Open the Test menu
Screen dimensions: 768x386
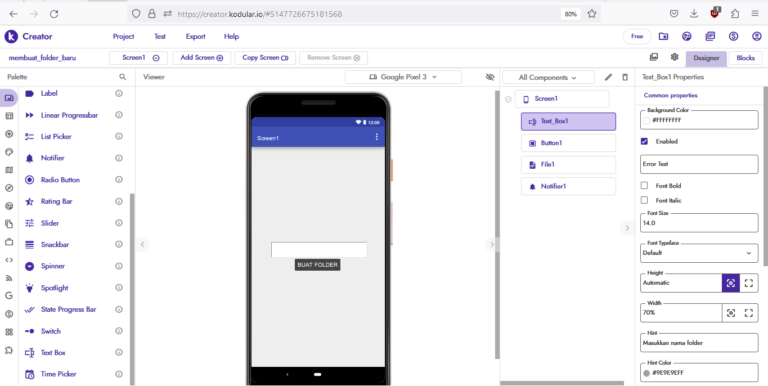[160, 36]
